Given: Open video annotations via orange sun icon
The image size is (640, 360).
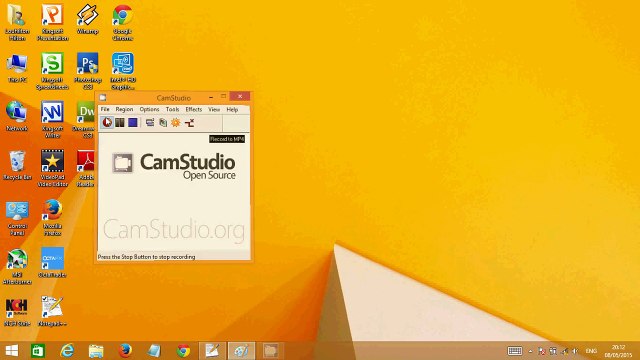Looking at the screenshot, I should tap(176, 122).
